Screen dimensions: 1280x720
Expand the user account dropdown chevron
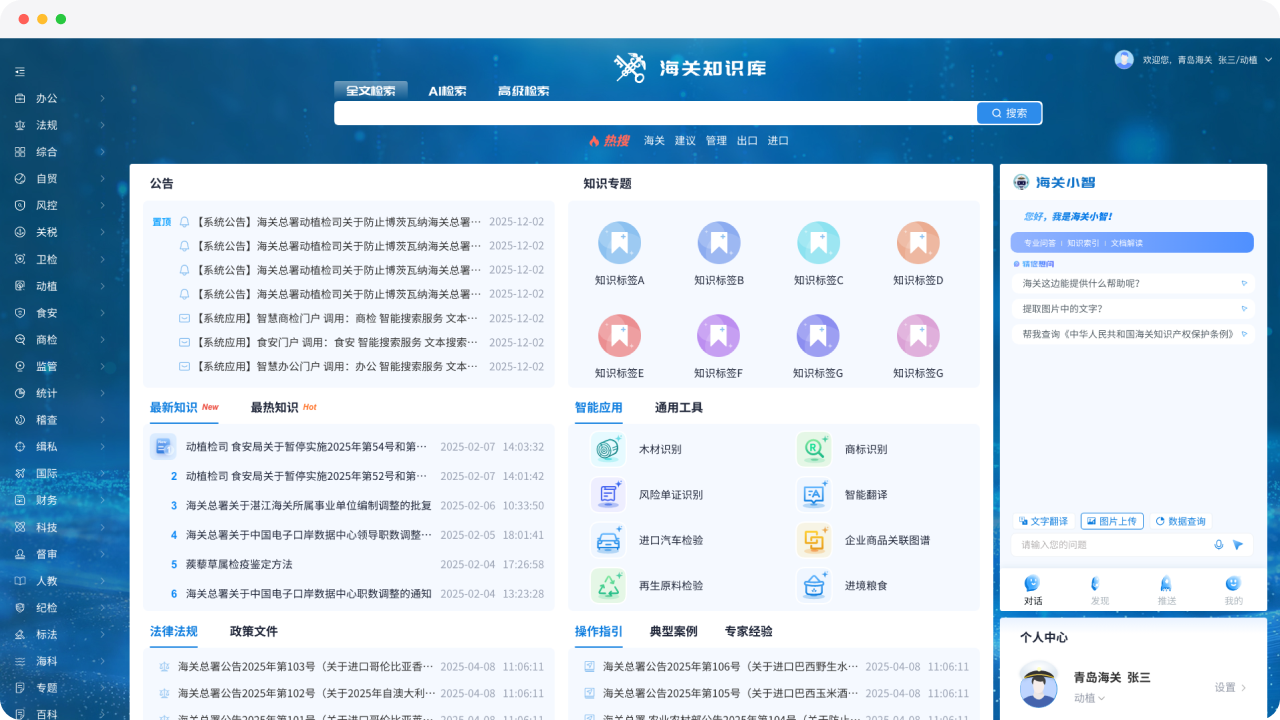point(1269,60)
